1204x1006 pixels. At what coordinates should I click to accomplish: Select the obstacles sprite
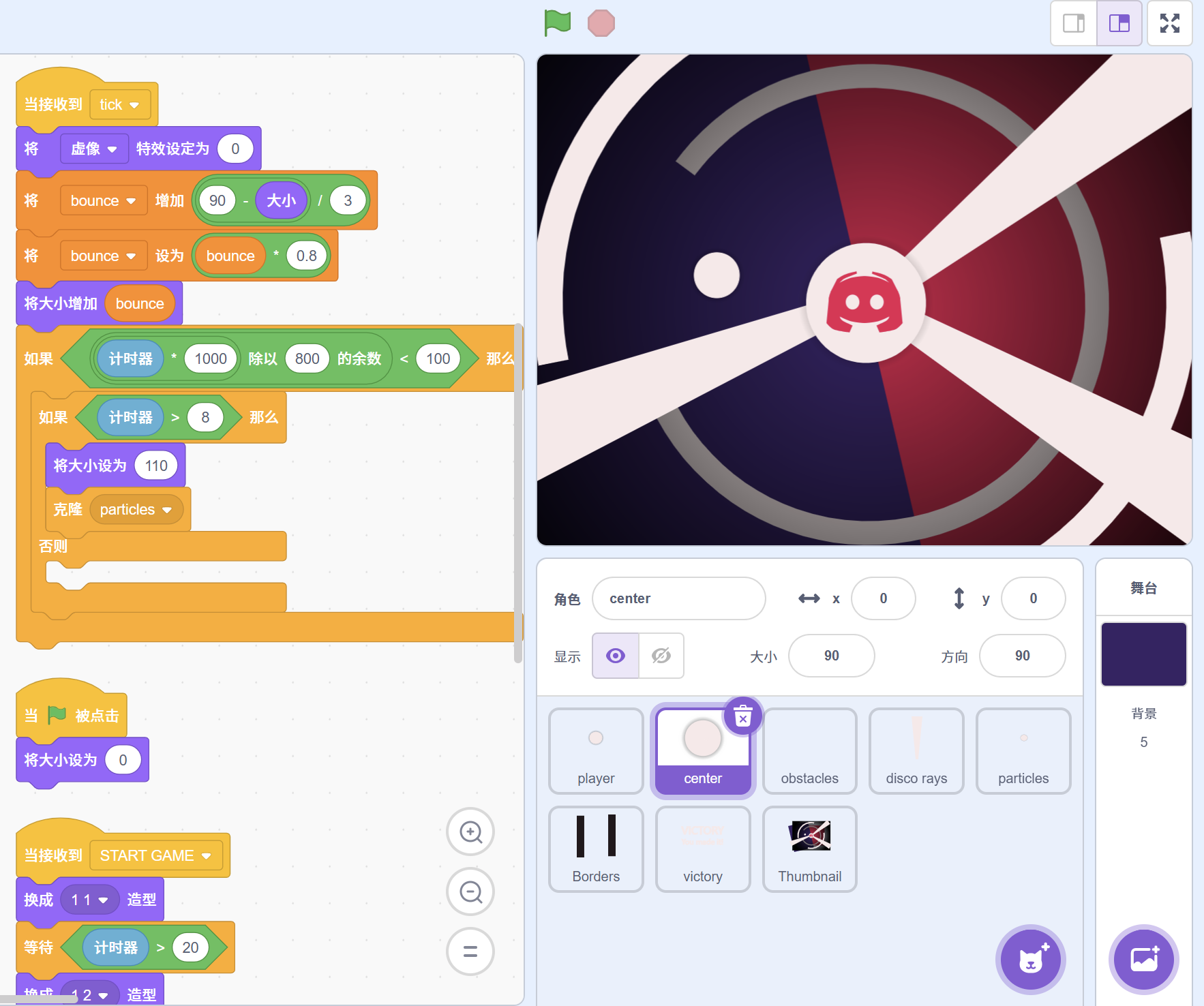(x=809, y=751)
